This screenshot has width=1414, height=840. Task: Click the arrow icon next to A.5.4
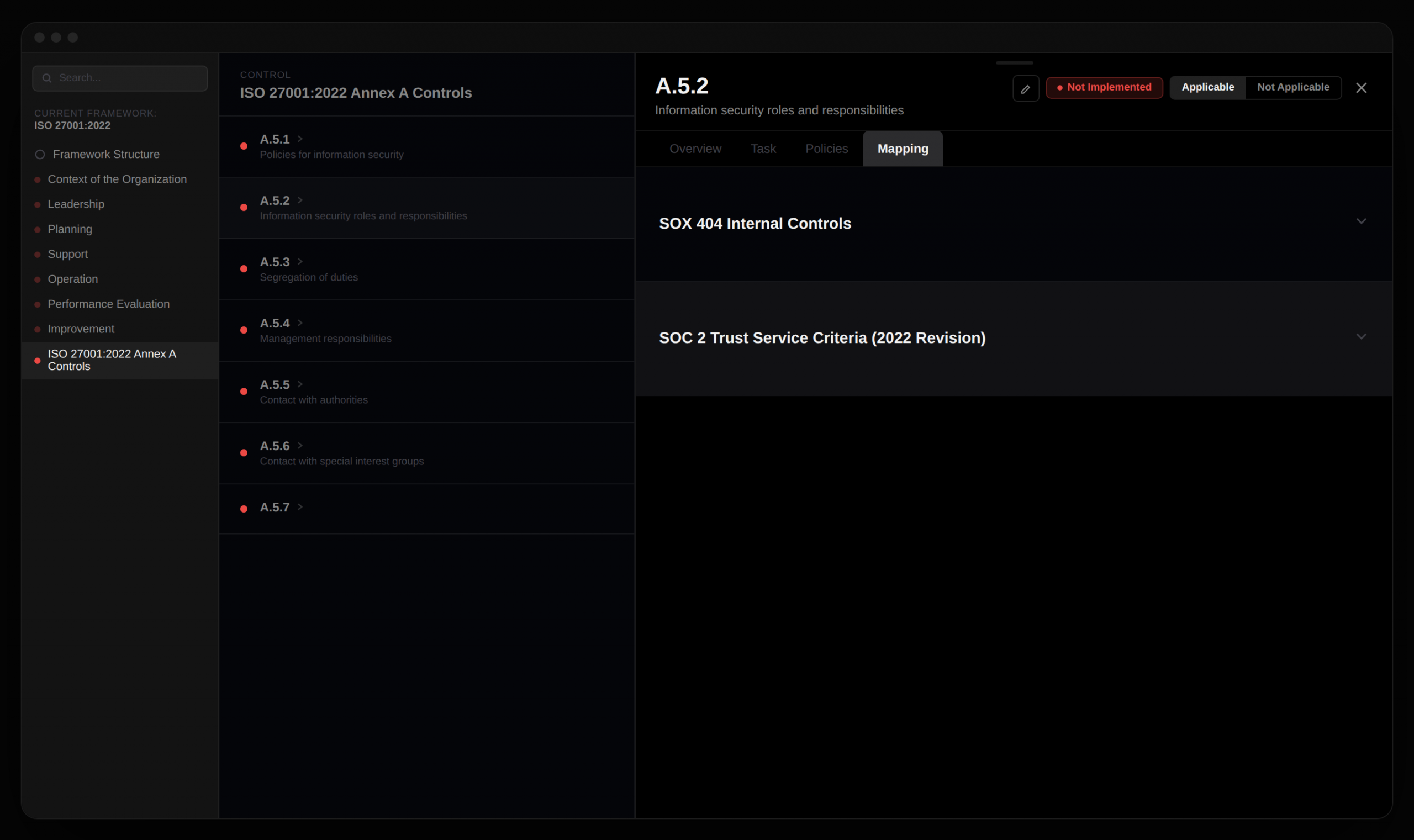(300, 323)
